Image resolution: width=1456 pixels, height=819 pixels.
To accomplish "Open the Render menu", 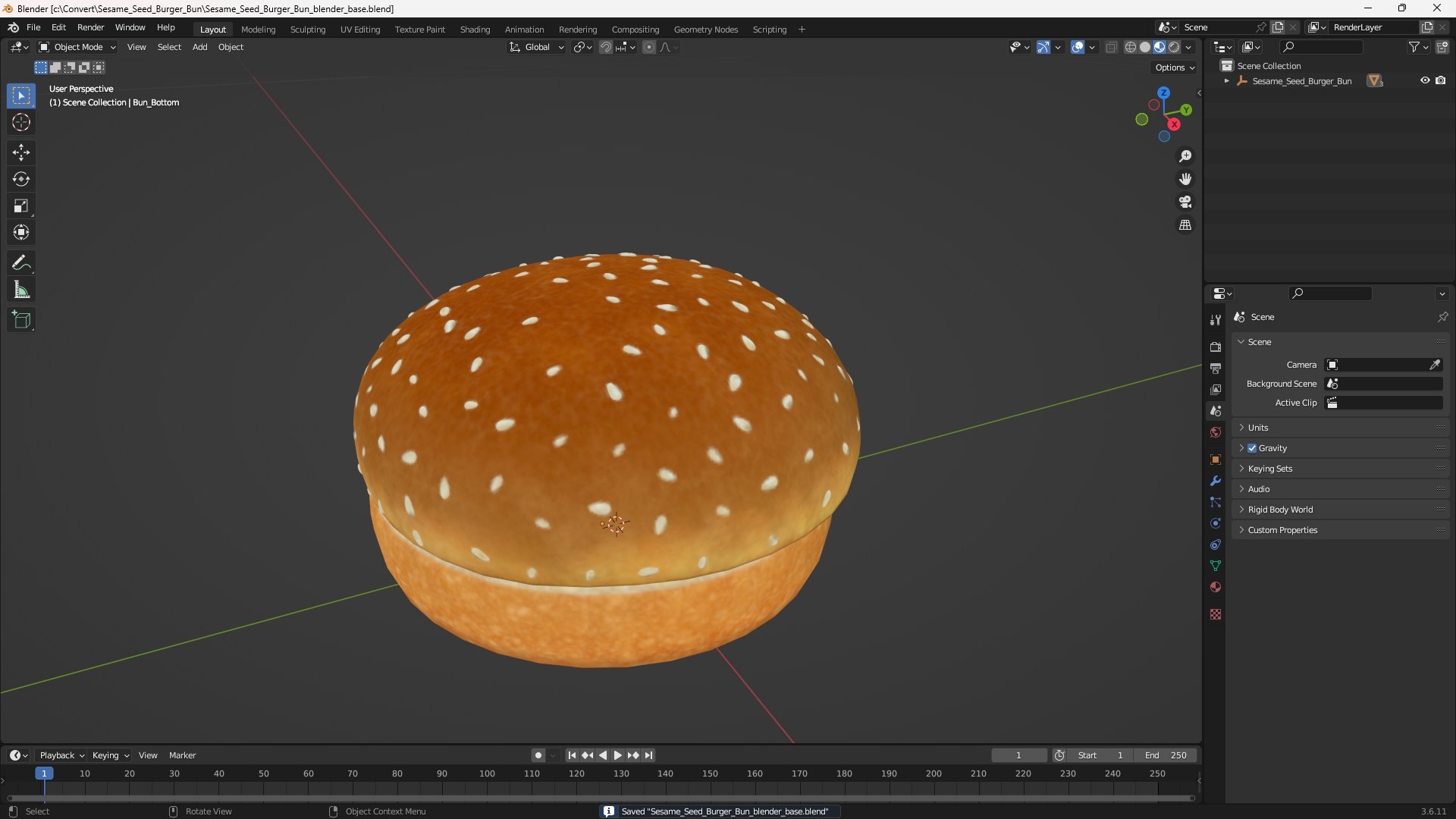I will (90, 27).
